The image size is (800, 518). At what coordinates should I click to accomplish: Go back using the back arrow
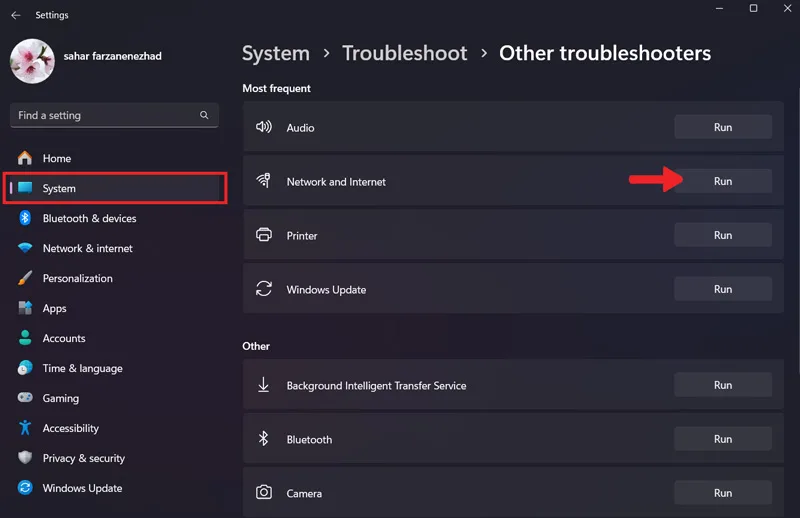pos(16,15)
